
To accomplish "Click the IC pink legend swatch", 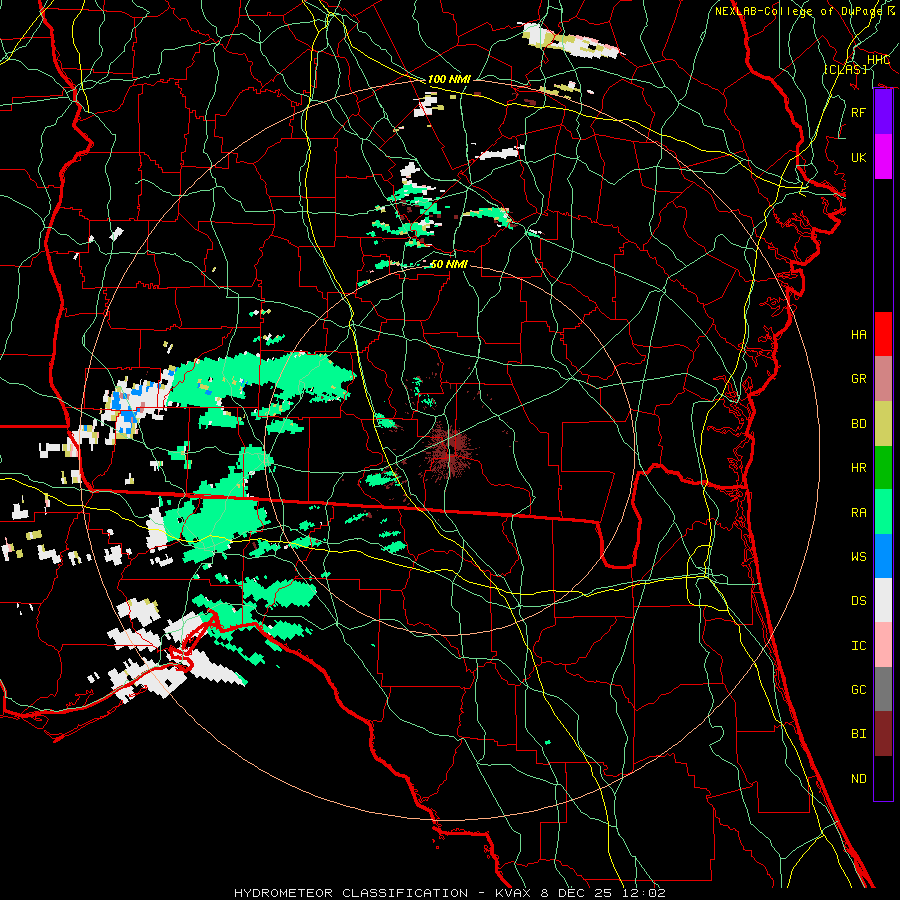I will pos(883,645).
